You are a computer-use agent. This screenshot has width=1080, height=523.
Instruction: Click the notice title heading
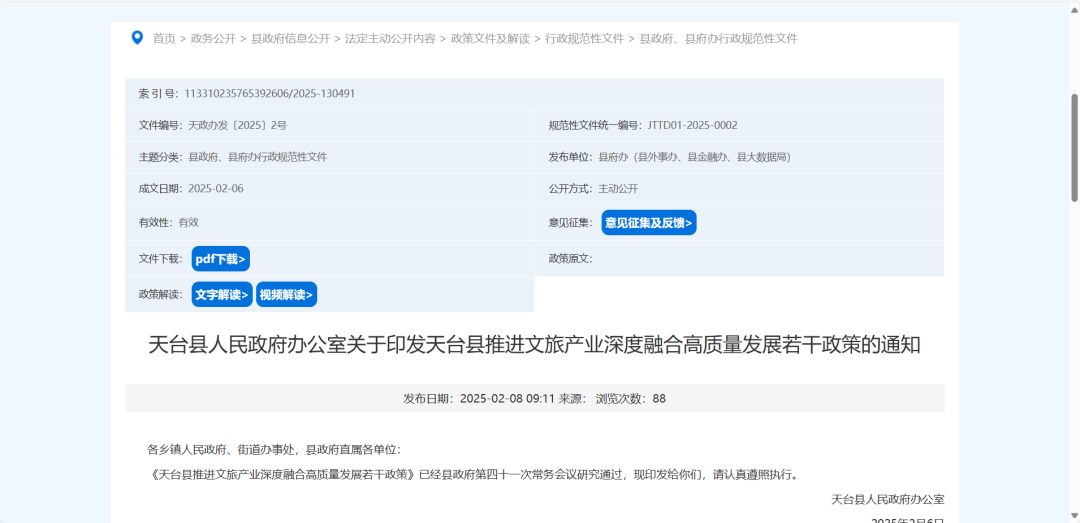pos(534,345)
